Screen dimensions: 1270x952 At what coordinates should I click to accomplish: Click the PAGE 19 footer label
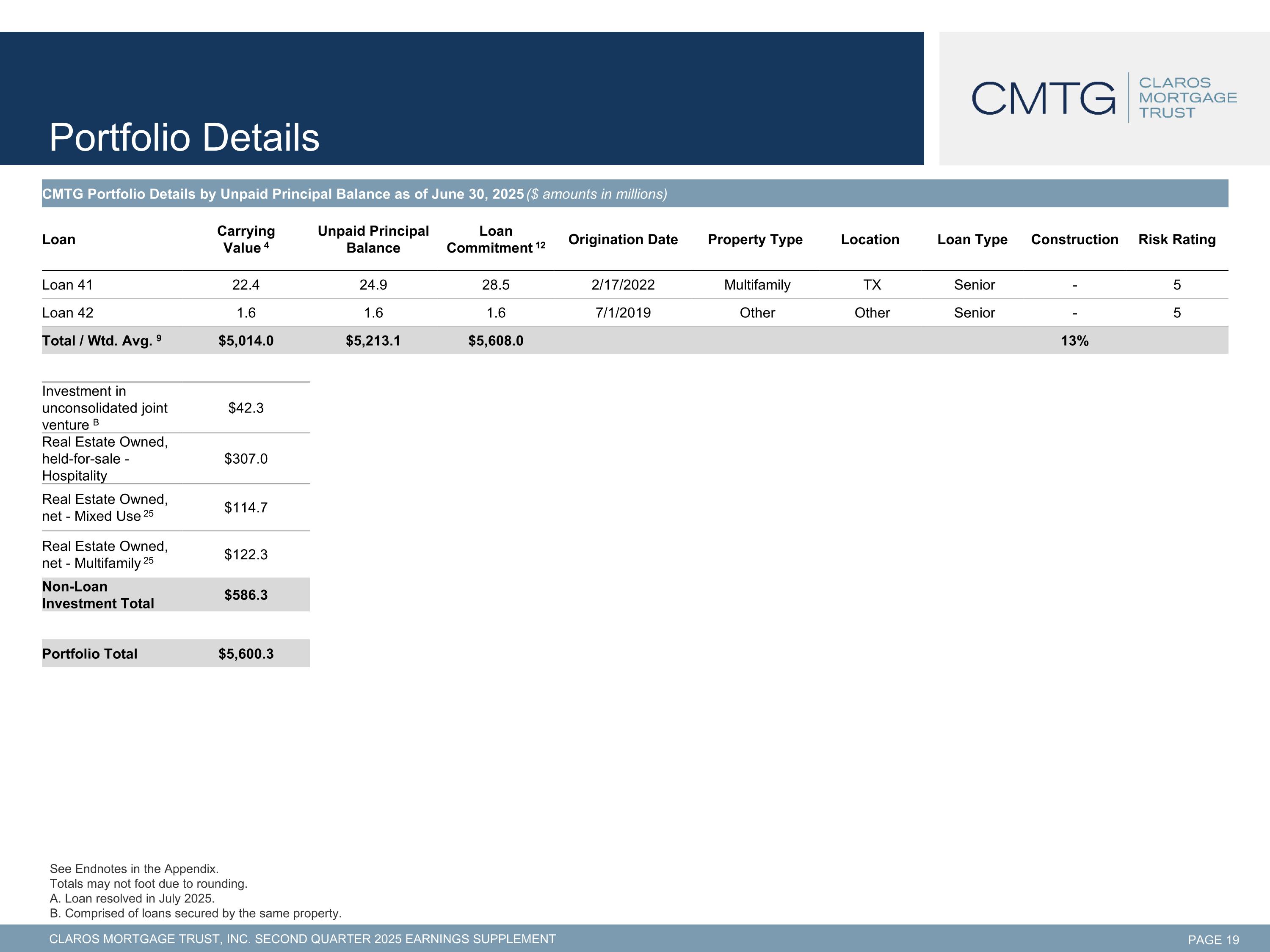1213,940
